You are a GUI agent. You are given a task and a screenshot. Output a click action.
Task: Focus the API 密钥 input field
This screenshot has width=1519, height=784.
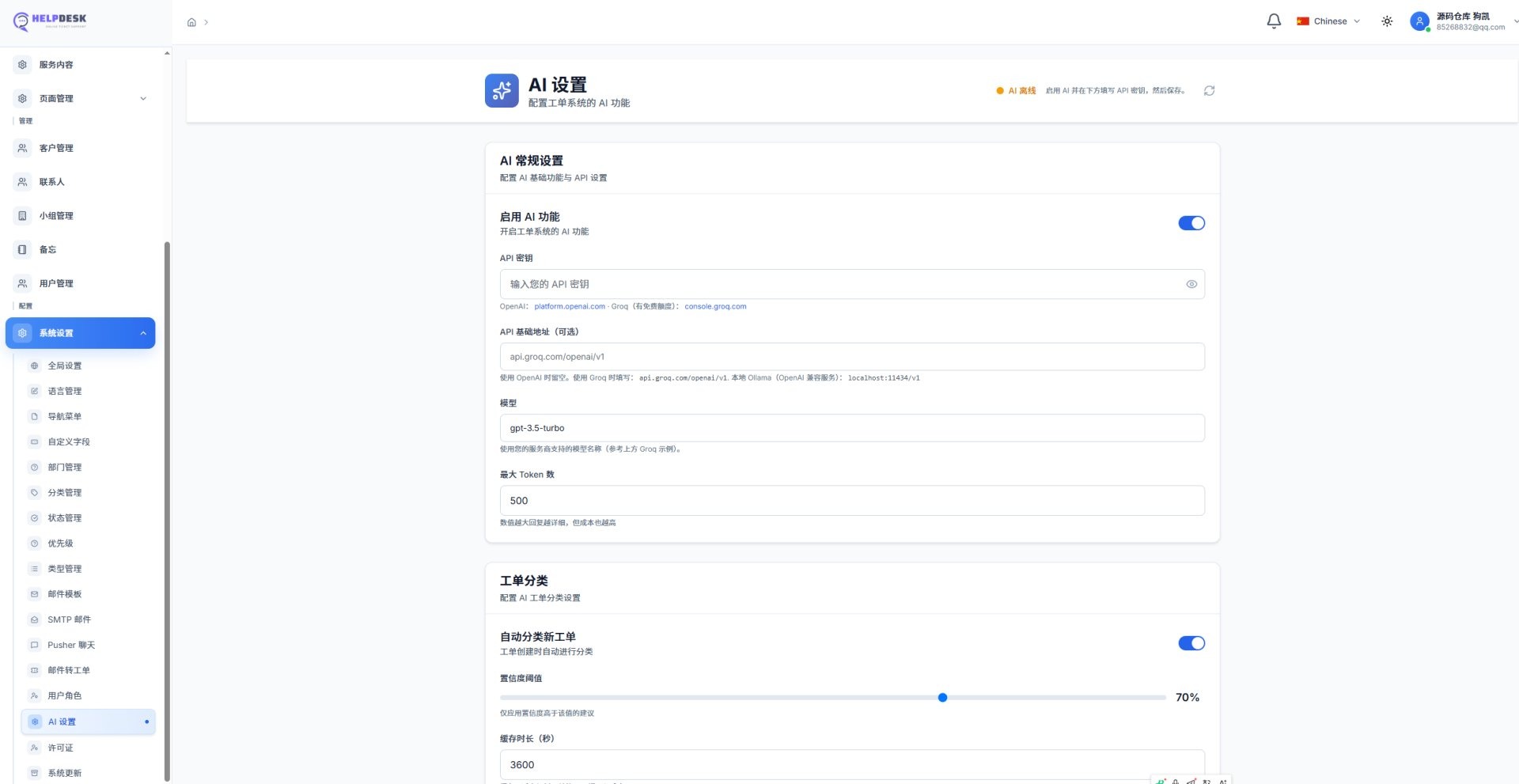click(852, 284)
